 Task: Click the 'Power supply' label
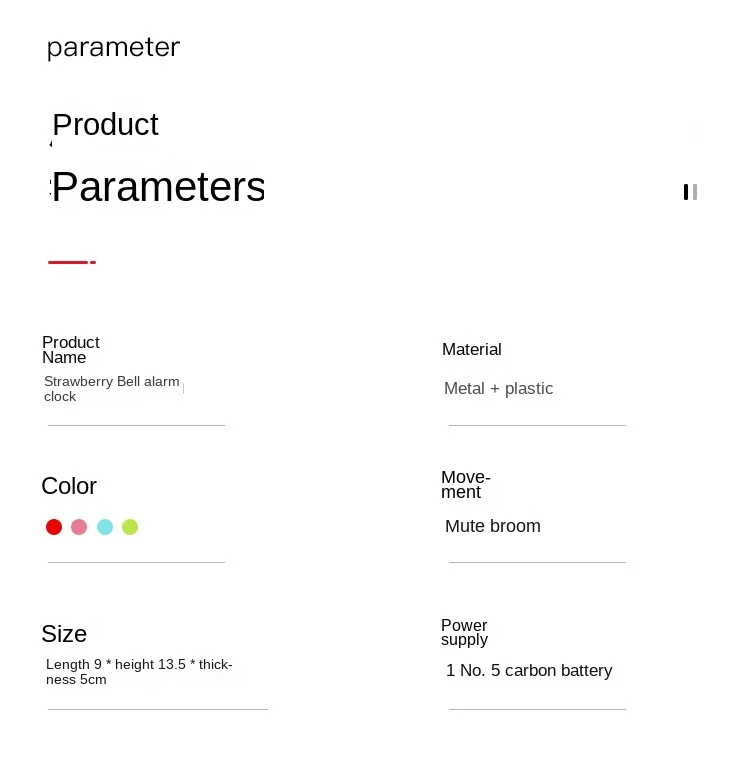464,632
